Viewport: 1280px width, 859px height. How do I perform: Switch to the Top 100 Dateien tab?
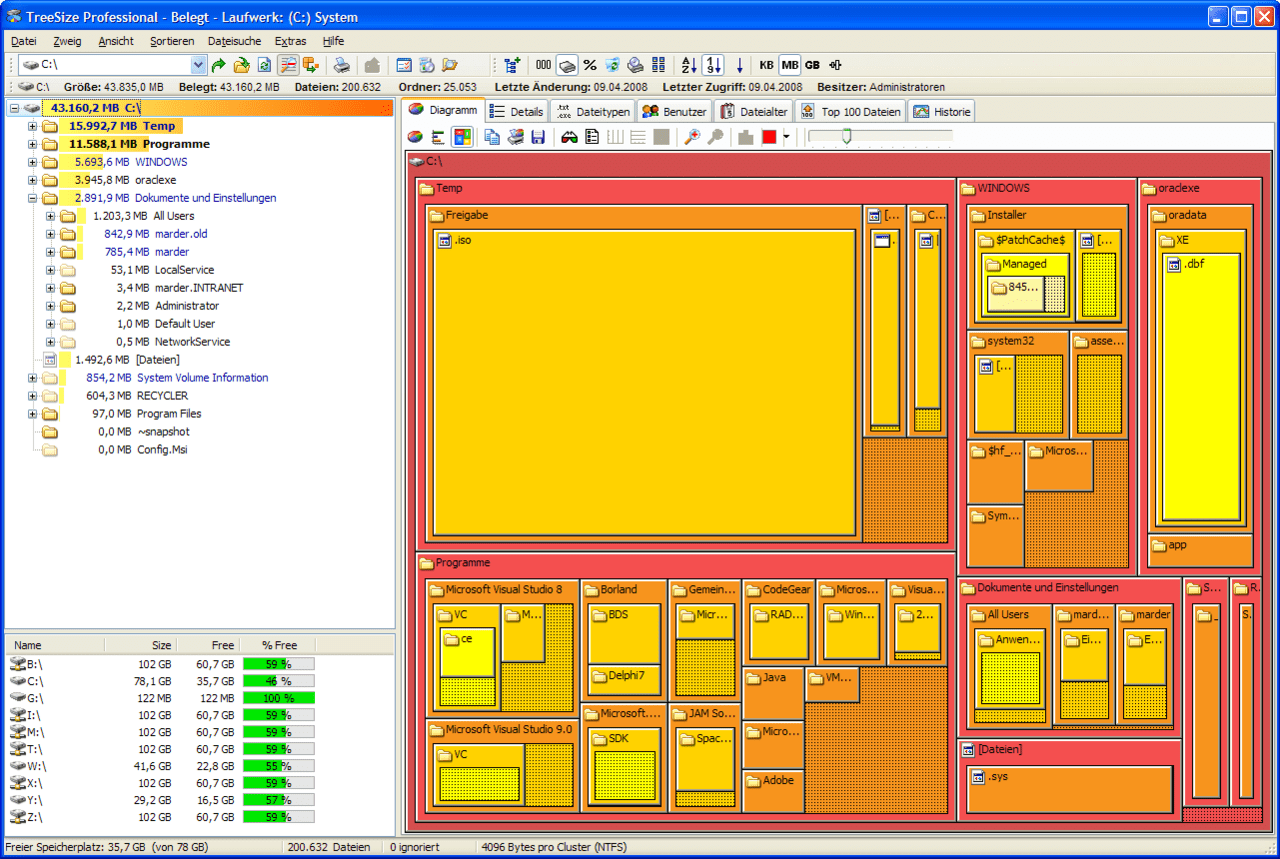(850, 112)
